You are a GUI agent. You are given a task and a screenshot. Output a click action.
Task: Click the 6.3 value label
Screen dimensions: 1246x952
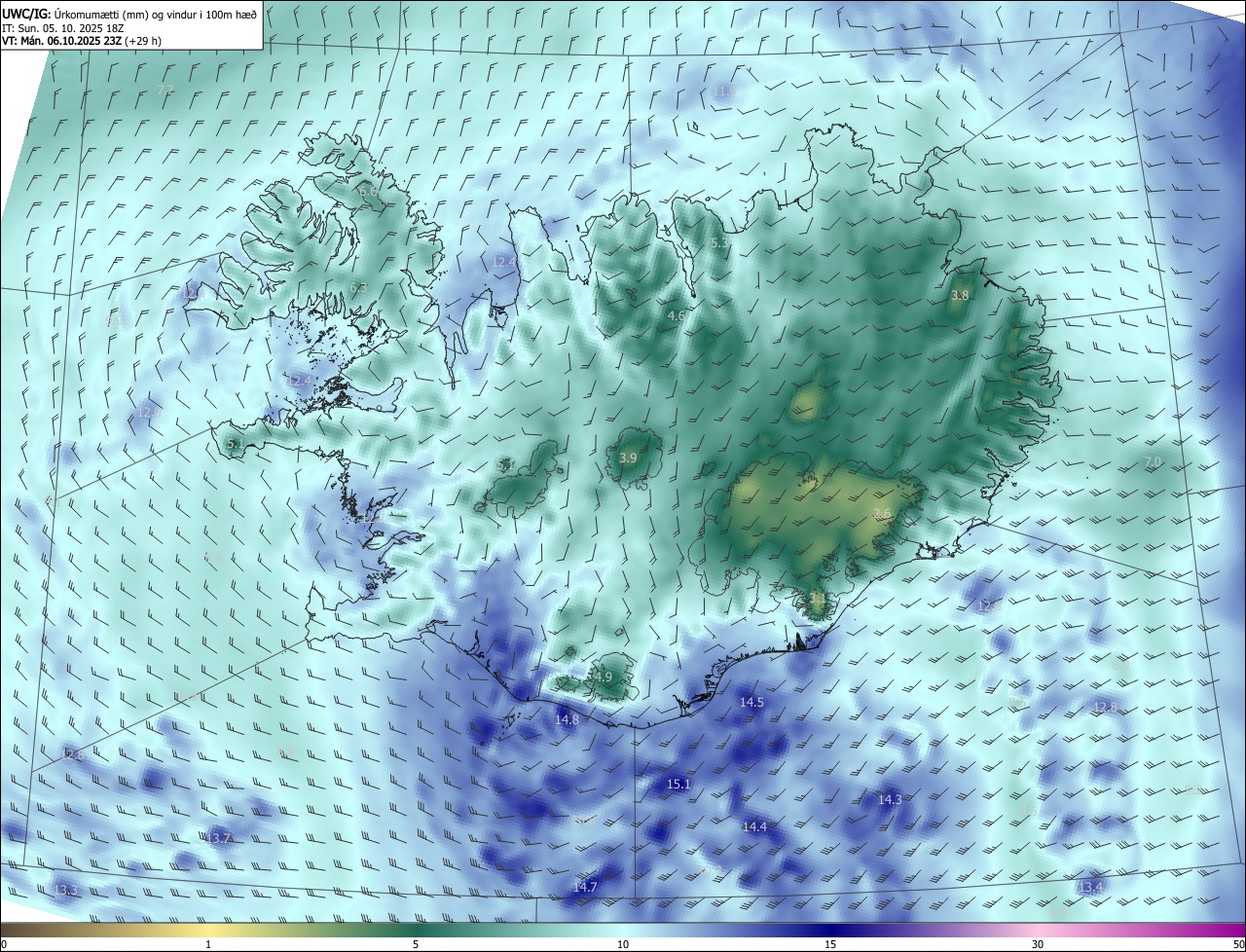coord(358,288)
